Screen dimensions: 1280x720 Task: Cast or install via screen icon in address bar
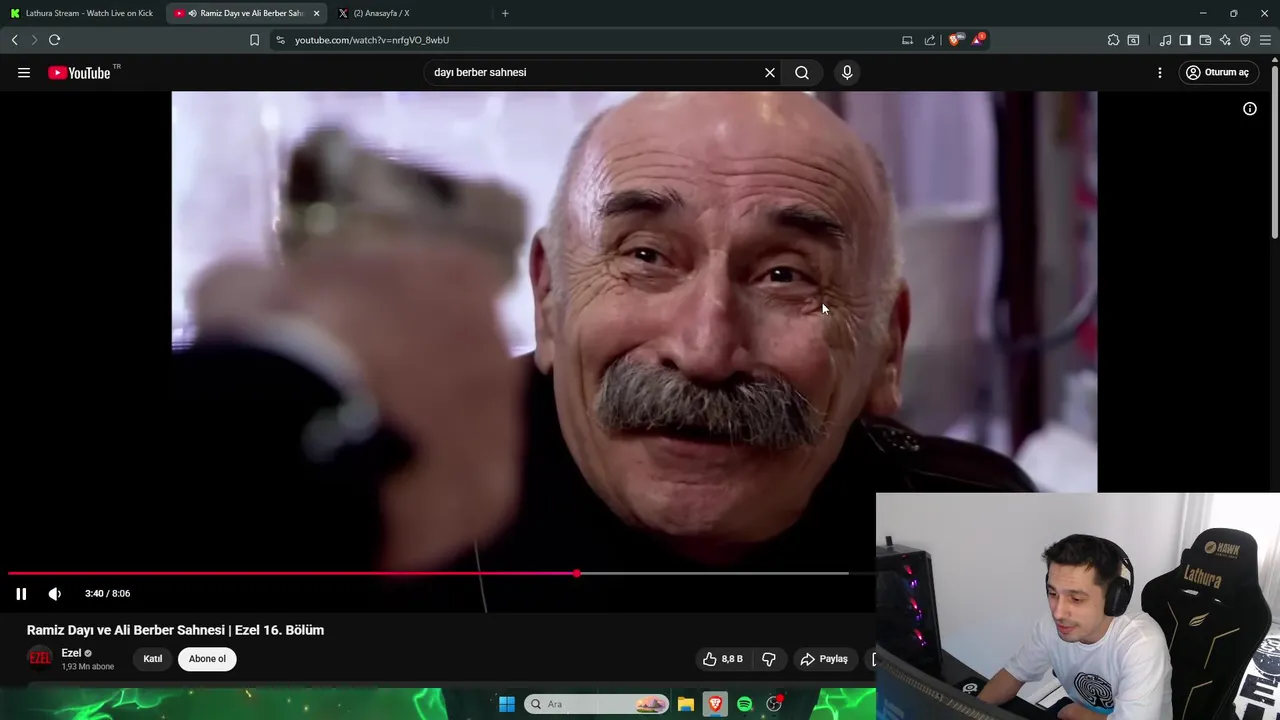coord(907,40)
